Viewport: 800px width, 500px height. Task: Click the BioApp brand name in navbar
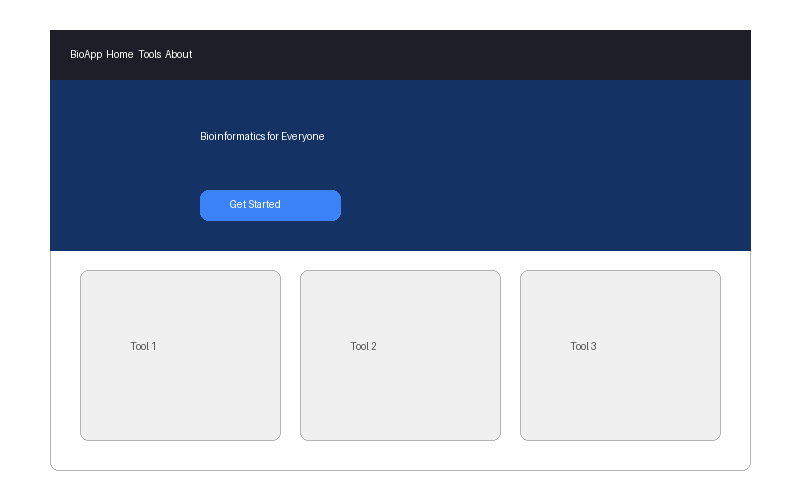tap(86, 55)
